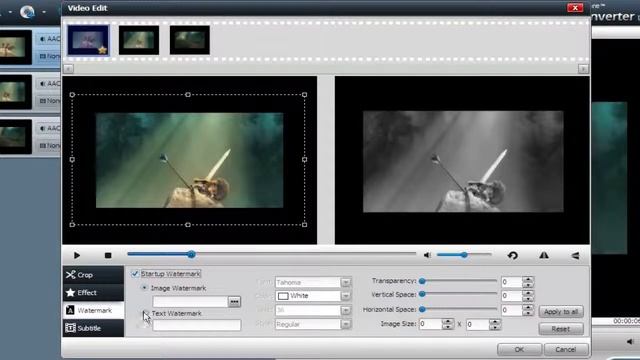Click the Apply to all button
Screen dimensions: 640x360
pyautogui.click(x=561, y=312)
